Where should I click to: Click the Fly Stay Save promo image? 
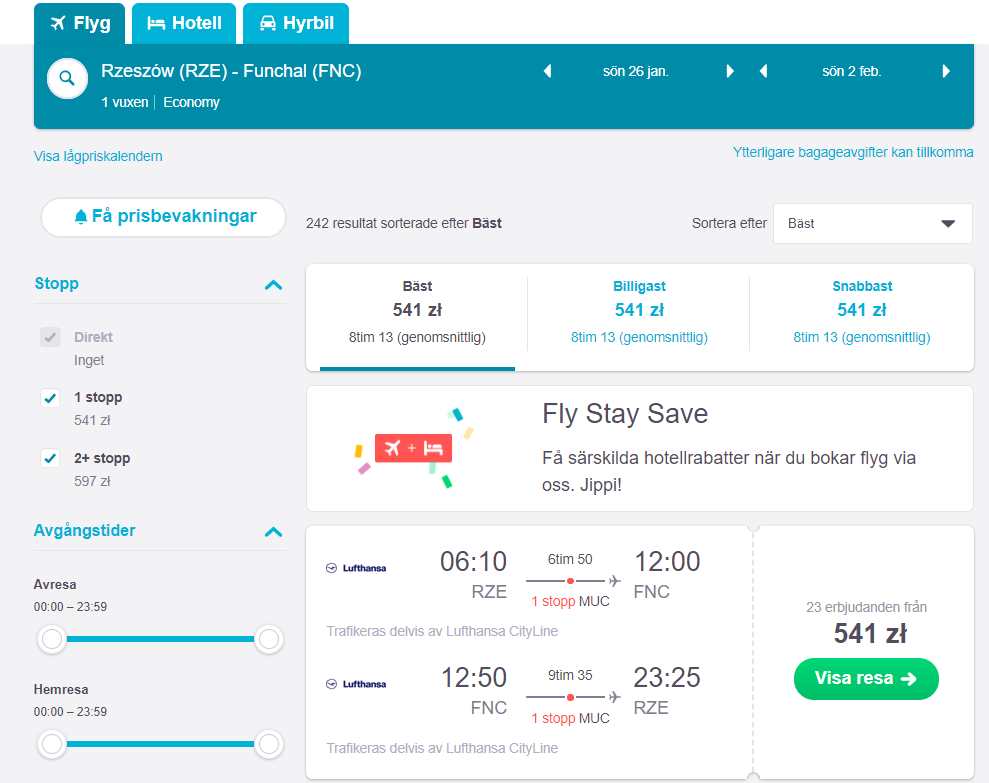414,449
